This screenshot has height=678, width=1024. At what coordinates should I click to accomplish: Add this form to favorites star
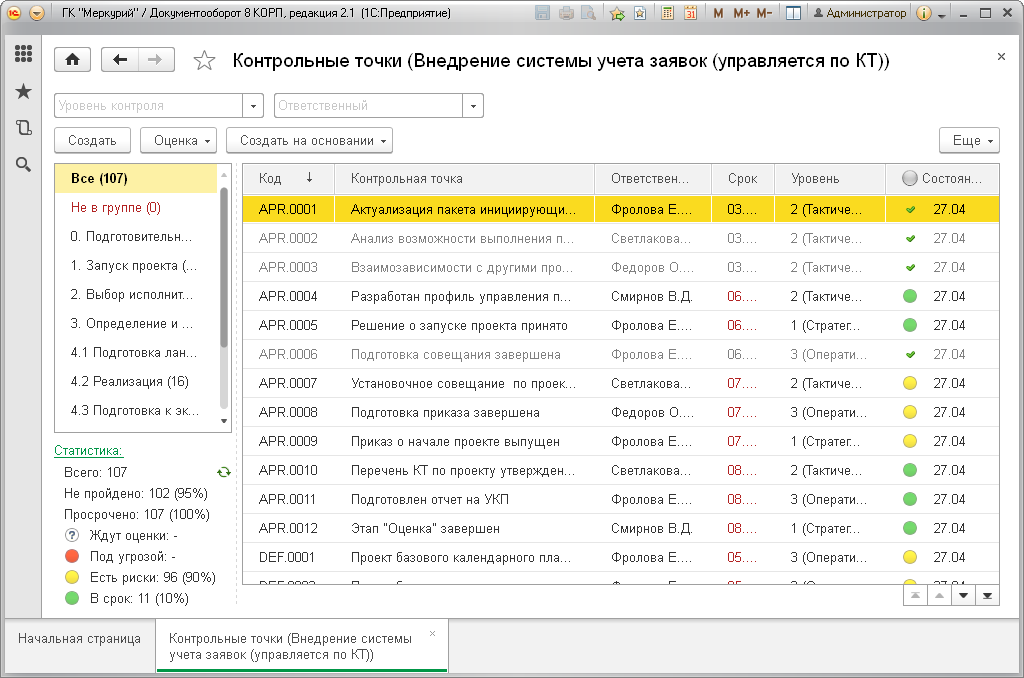tap(204, 61)
